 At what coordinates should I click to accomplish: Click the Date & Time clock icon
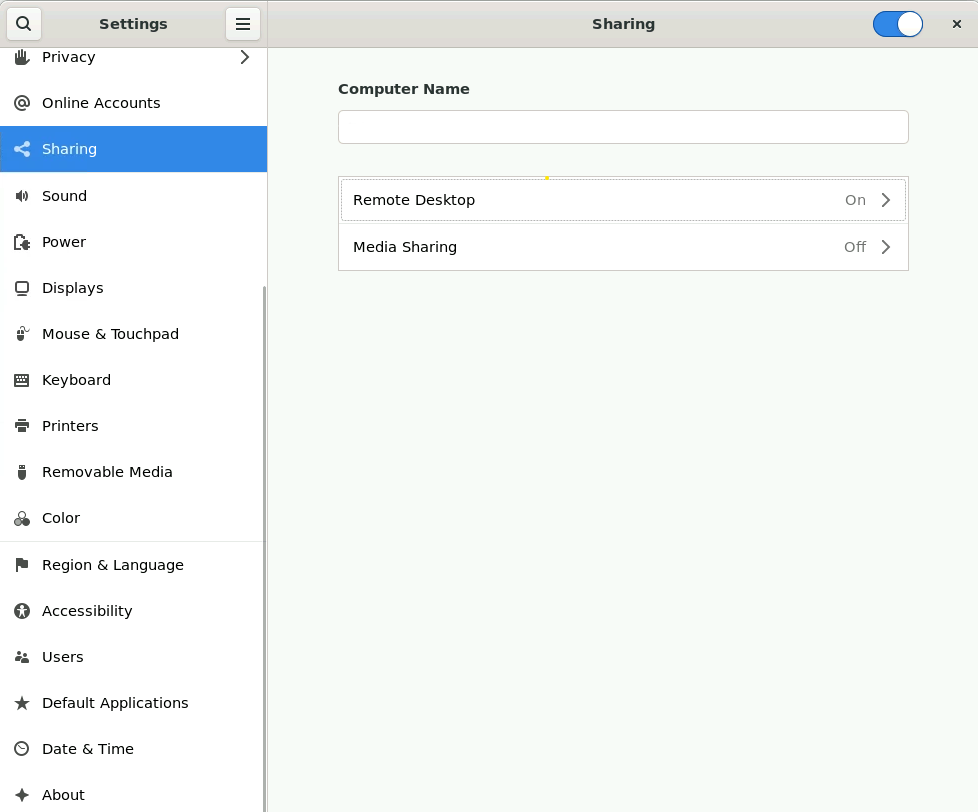[x=22, y=749]
